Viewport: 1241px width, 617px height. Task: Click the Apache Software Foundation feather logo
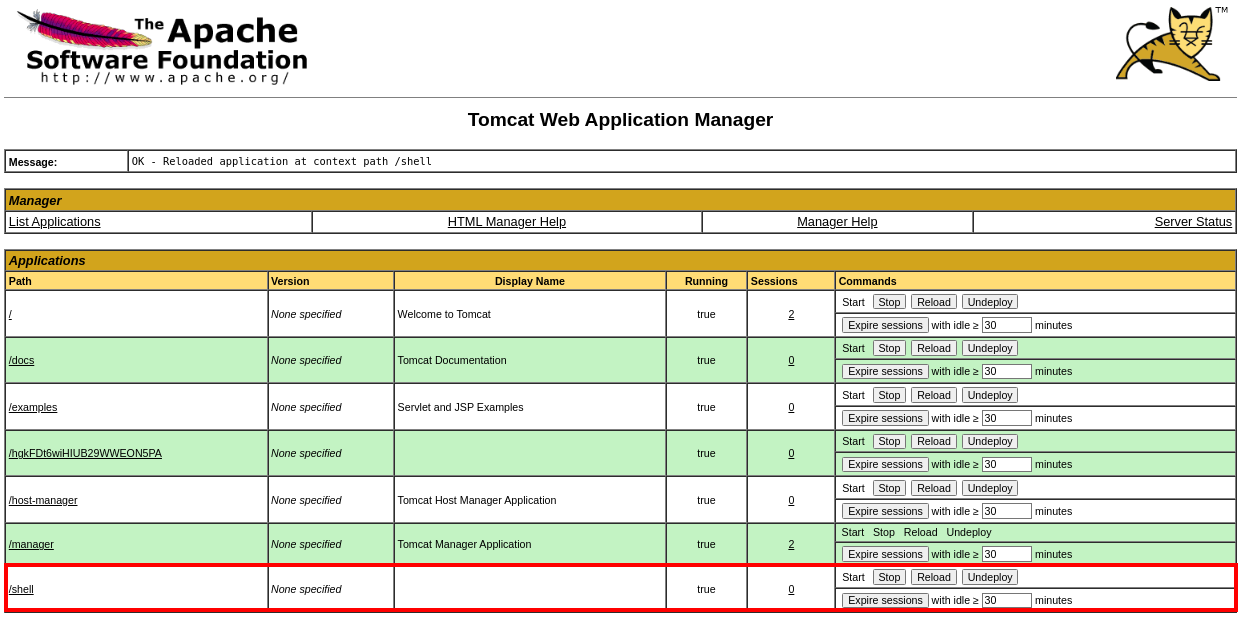(x=162, y=46)
